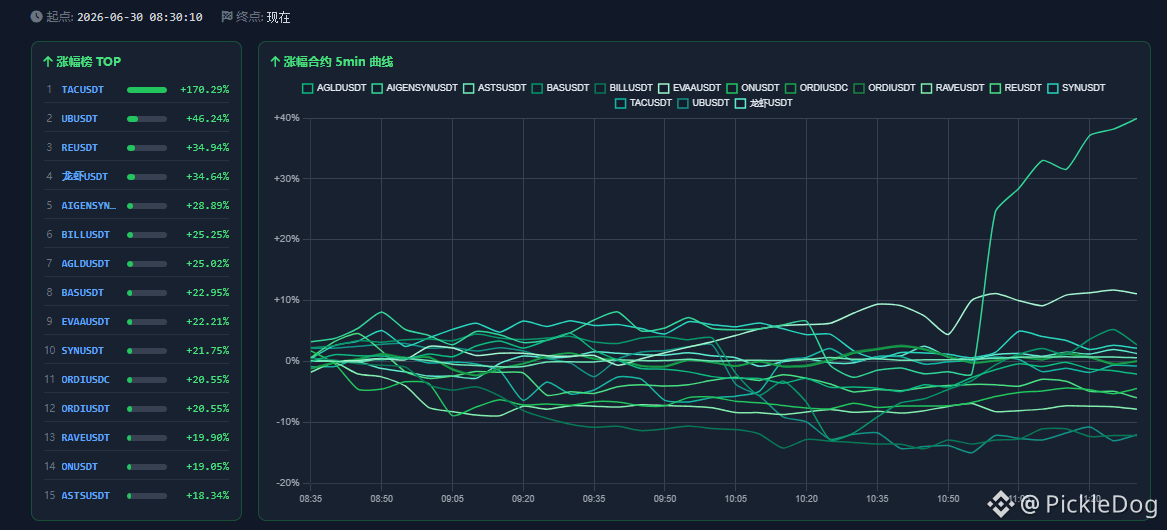Image resolution: width=1167 pixels, height=530 pixels.
Task: Open REUSDT in the gainers list
Action: pyautogui.click(x=80, y=147)
